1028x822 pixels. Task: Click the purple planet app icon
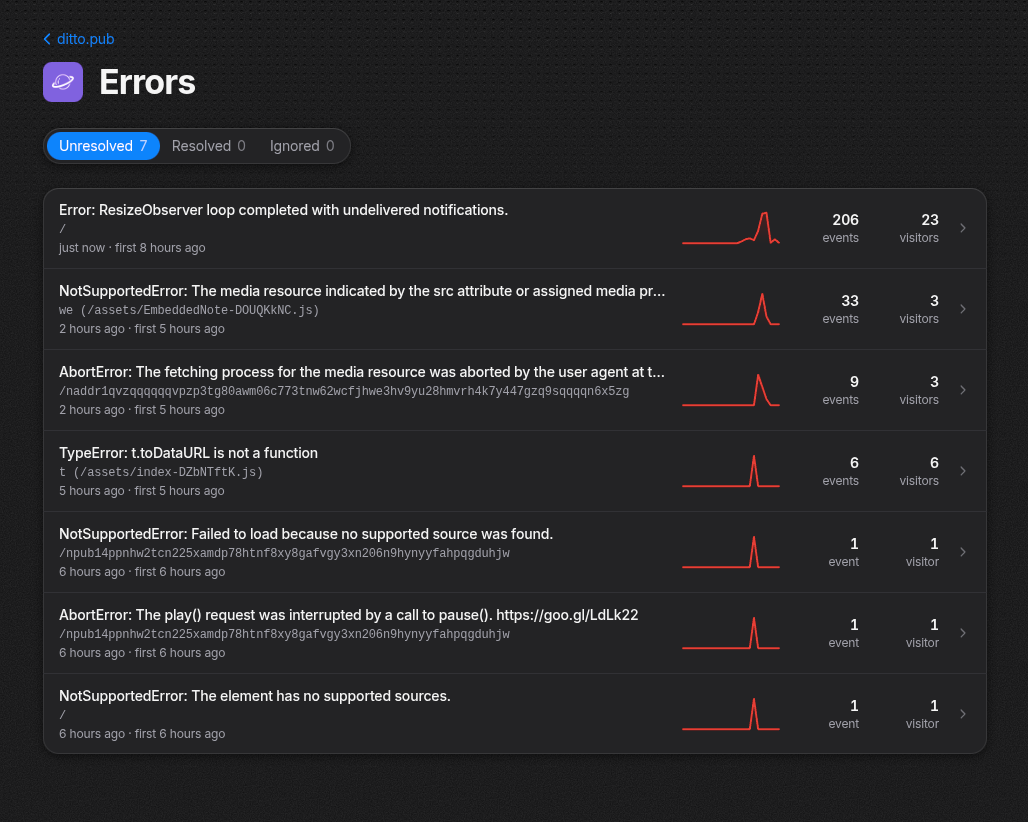point(63,82)
